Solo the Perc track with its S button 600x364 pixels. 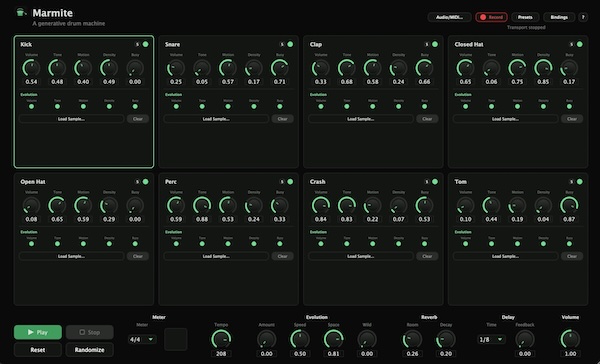pyautogui.click(x=282, y=182)
